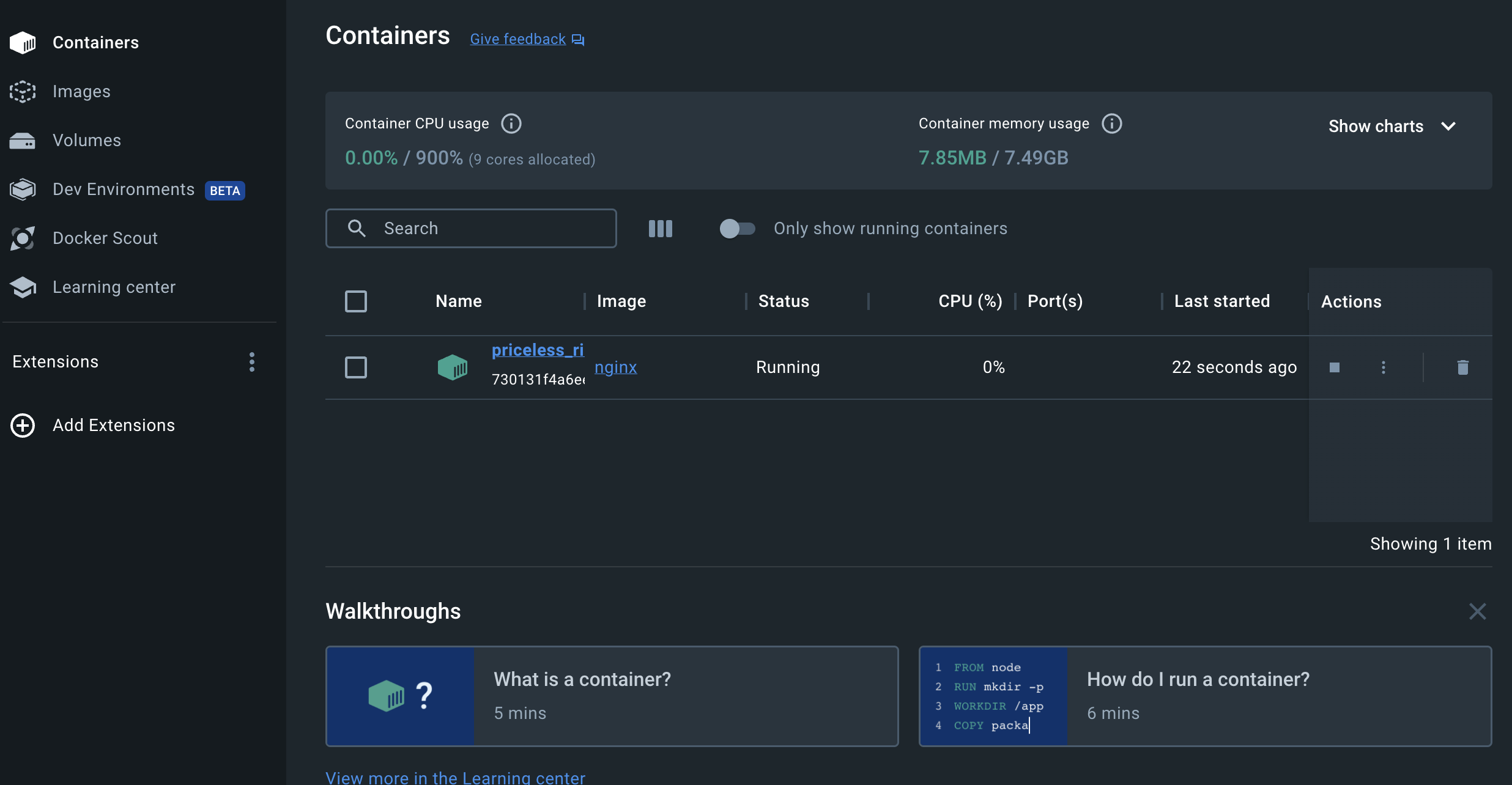Click the search magnifier icon
Viewport: 1512px width, 785px height.
pyautogui.click(x=357, y=228)
